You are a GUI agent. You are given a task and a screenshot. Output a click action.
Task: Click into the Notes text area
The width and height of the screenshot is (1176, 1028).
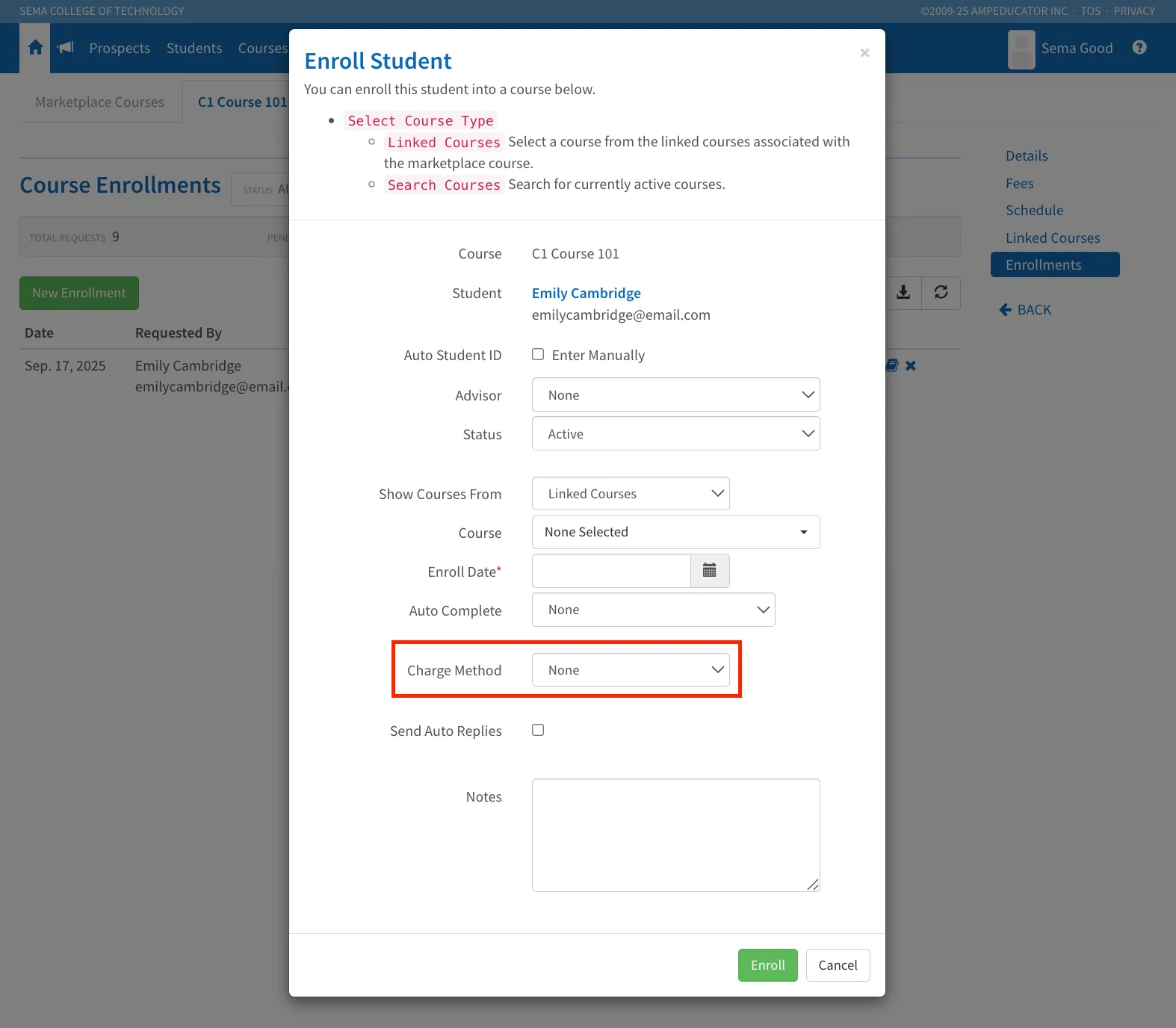pos(675,835)
